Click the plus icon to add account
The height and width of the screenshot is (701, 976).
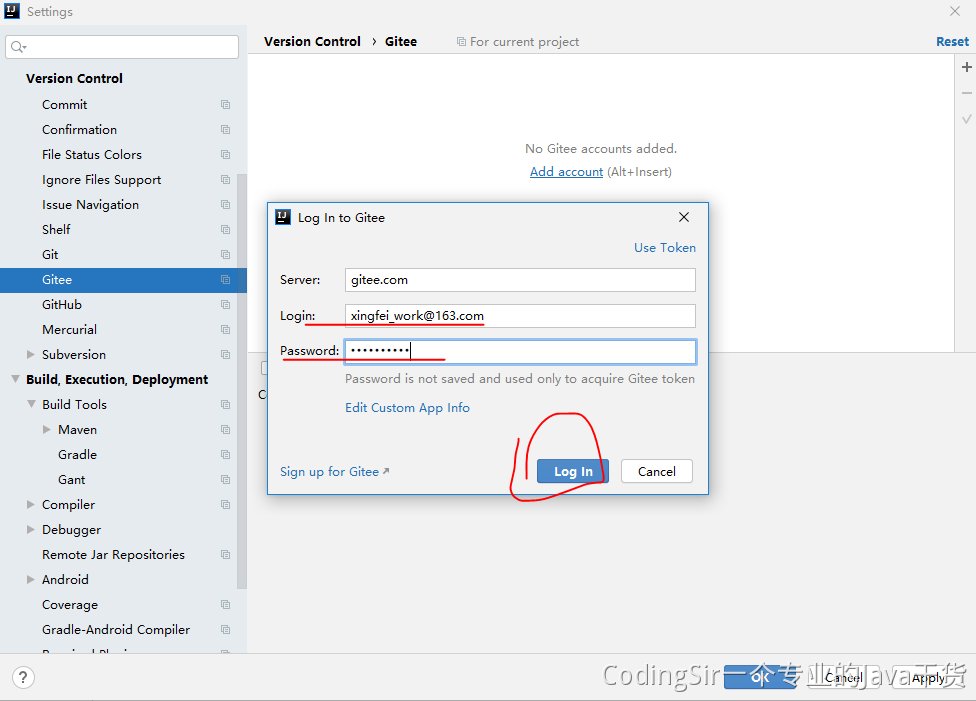[x=967, y=67]
